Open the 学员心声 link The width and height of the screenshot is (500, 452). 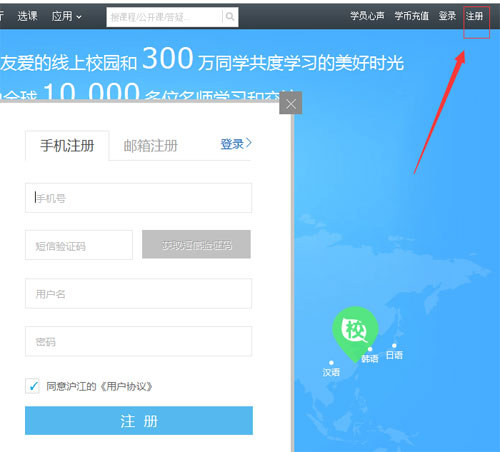[367, 16]
